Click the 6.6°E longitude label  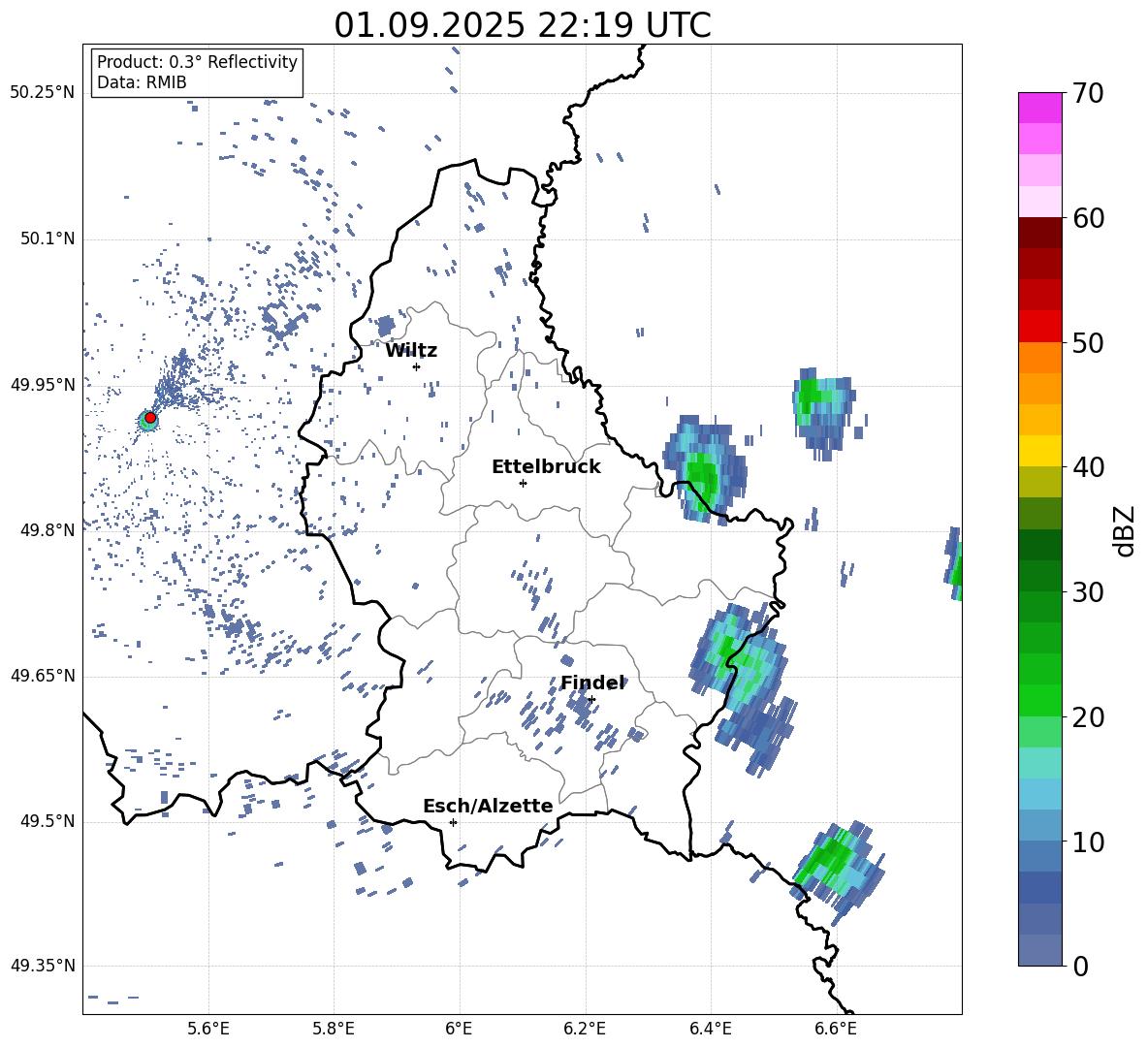(x=836, y=1029)
